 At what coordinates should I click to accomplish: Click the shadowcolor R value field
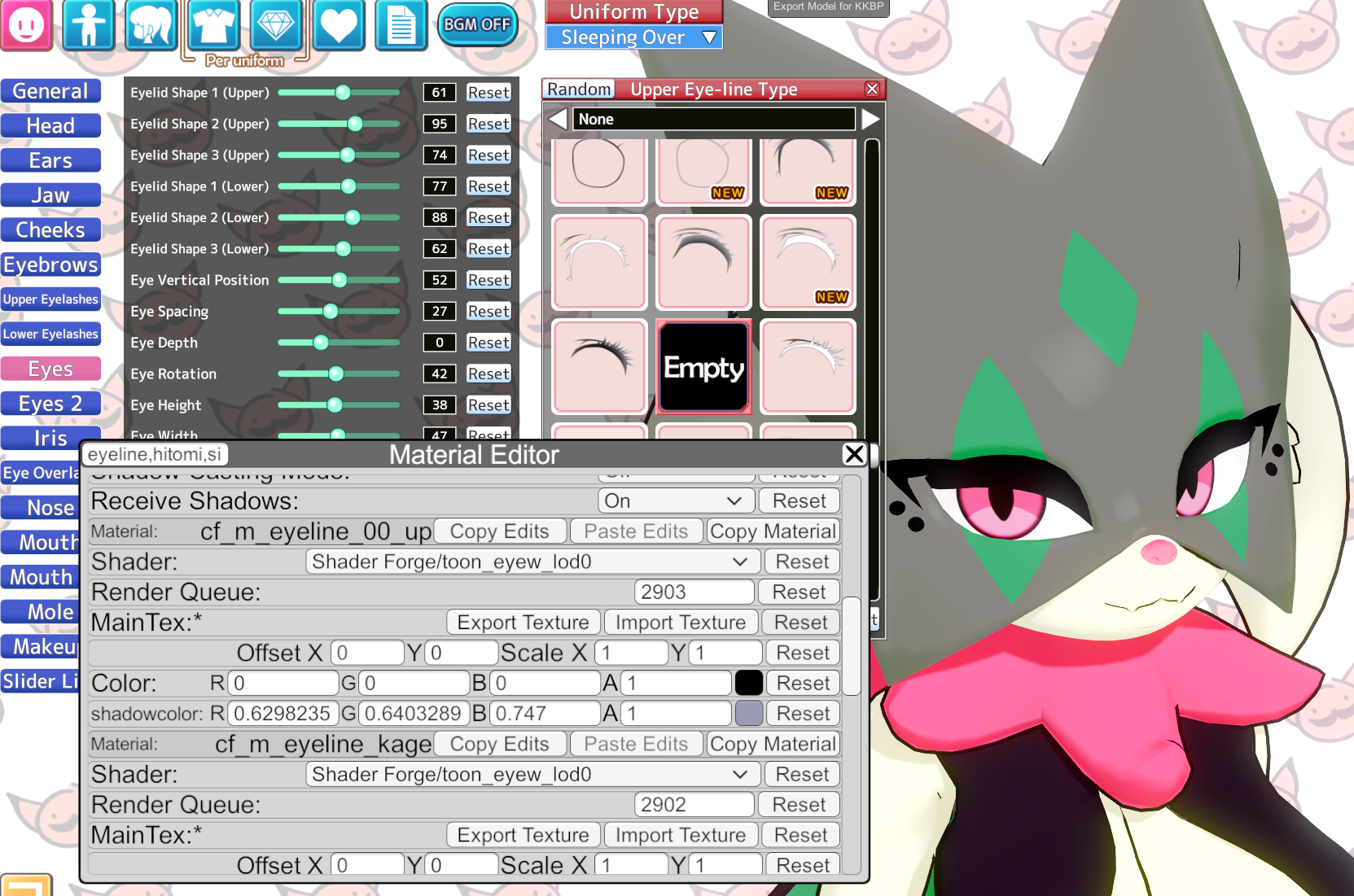pos(283,714)
